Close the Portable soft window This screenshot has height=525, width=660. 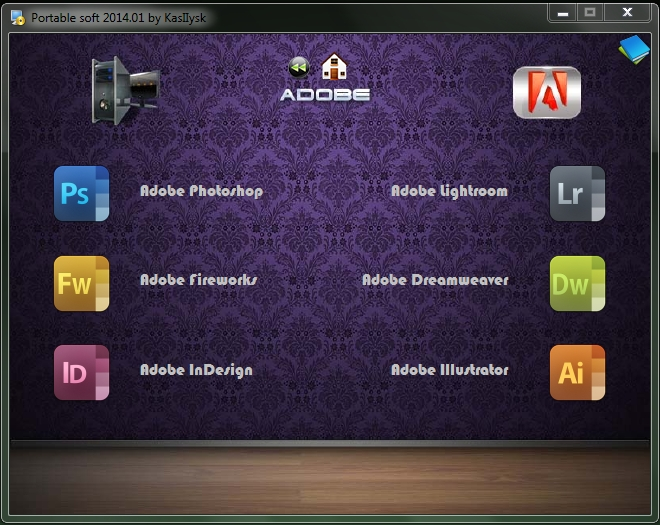point(627,13)
